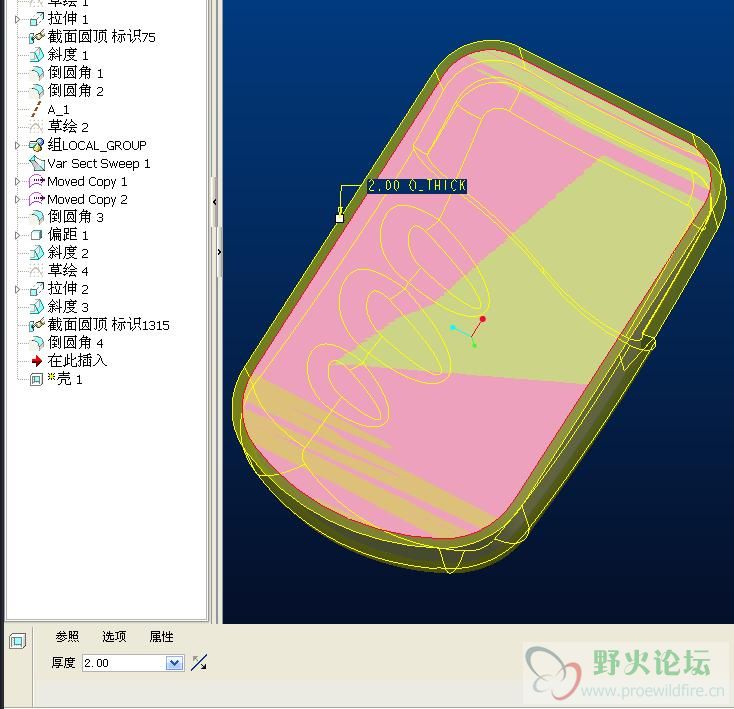734x709 pixels.
Task: Select 拉伸 2 label
Action: click(68, 289)
